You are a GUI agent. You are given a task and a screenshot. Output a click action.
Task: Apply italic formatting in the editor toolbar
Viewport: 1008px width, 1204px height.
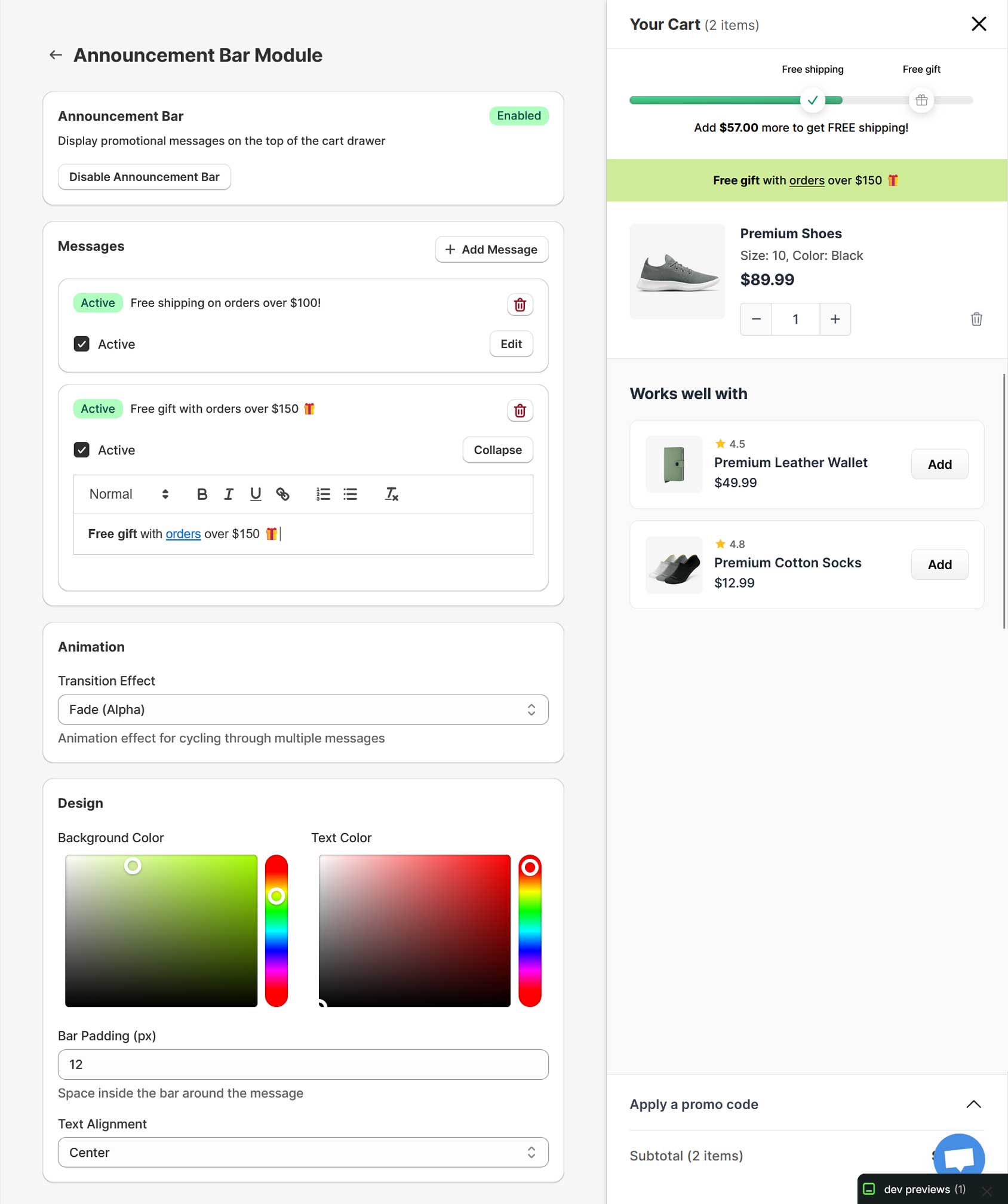tap(228, 494)
